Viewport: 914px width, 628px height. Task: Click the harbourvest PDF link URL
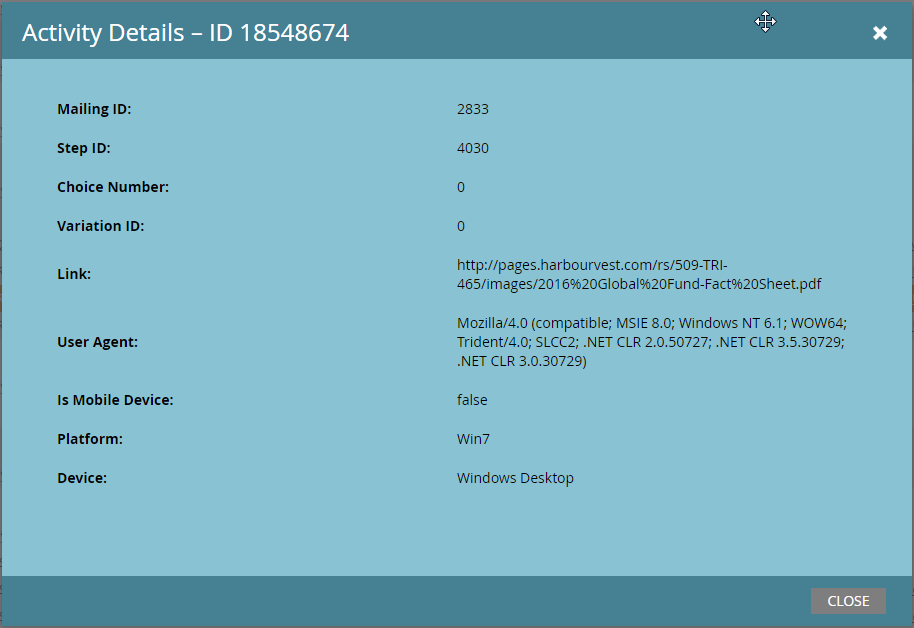(639, 274)
